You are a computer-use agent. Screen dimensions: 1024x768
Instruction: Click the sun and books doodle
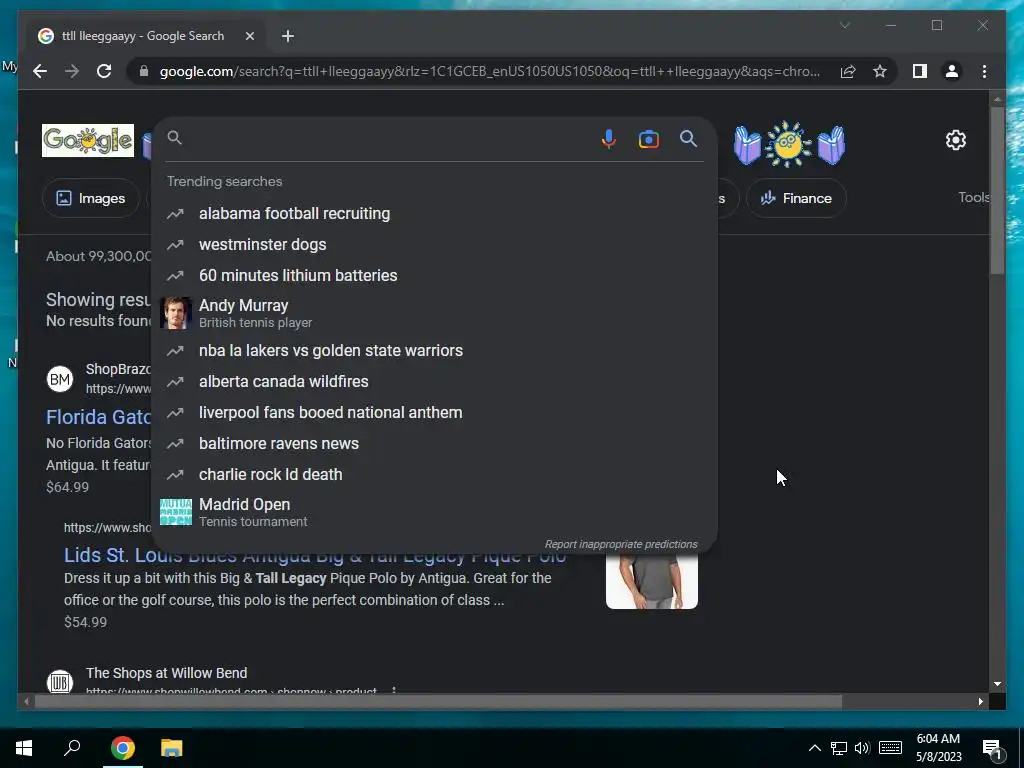pyautogui.click(x=790, y=144)
